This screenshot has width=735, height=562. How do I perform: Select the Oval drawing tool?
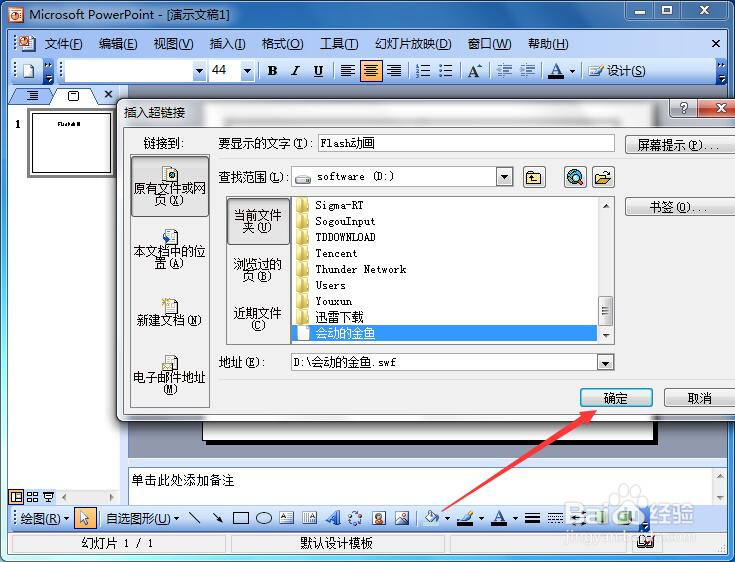click(x=264, y=518)
